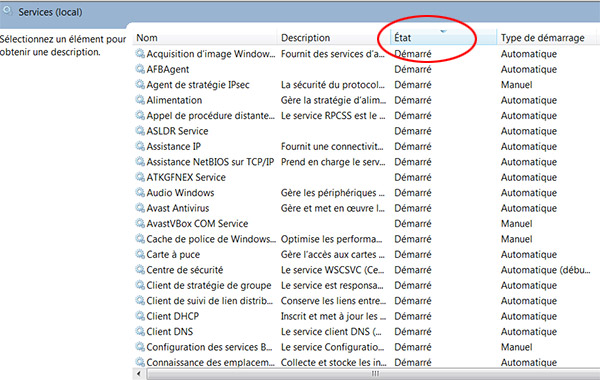Click the Services (local) magnifier icon
Image resolution: width=600 pixels, height=380 pixels.
[7, 11]
